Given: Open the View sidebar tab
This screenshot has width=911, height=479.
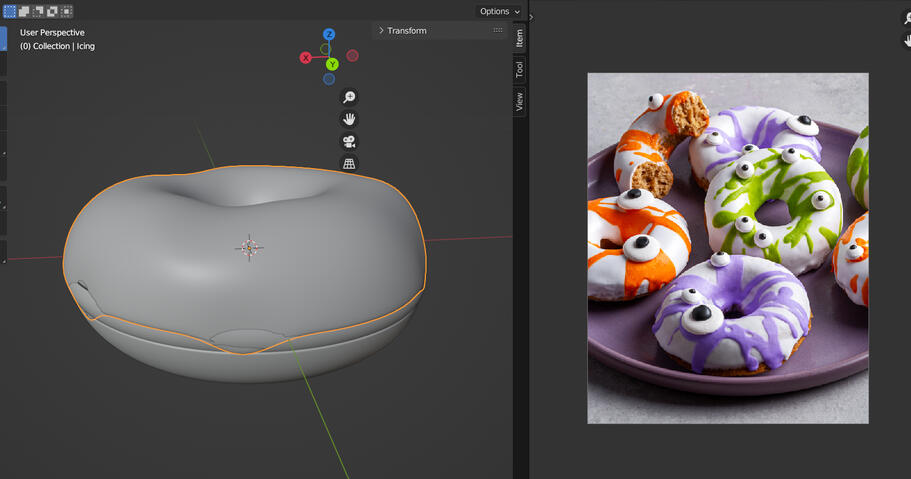Looking at the screenshot, I should (x=520, y=101).
